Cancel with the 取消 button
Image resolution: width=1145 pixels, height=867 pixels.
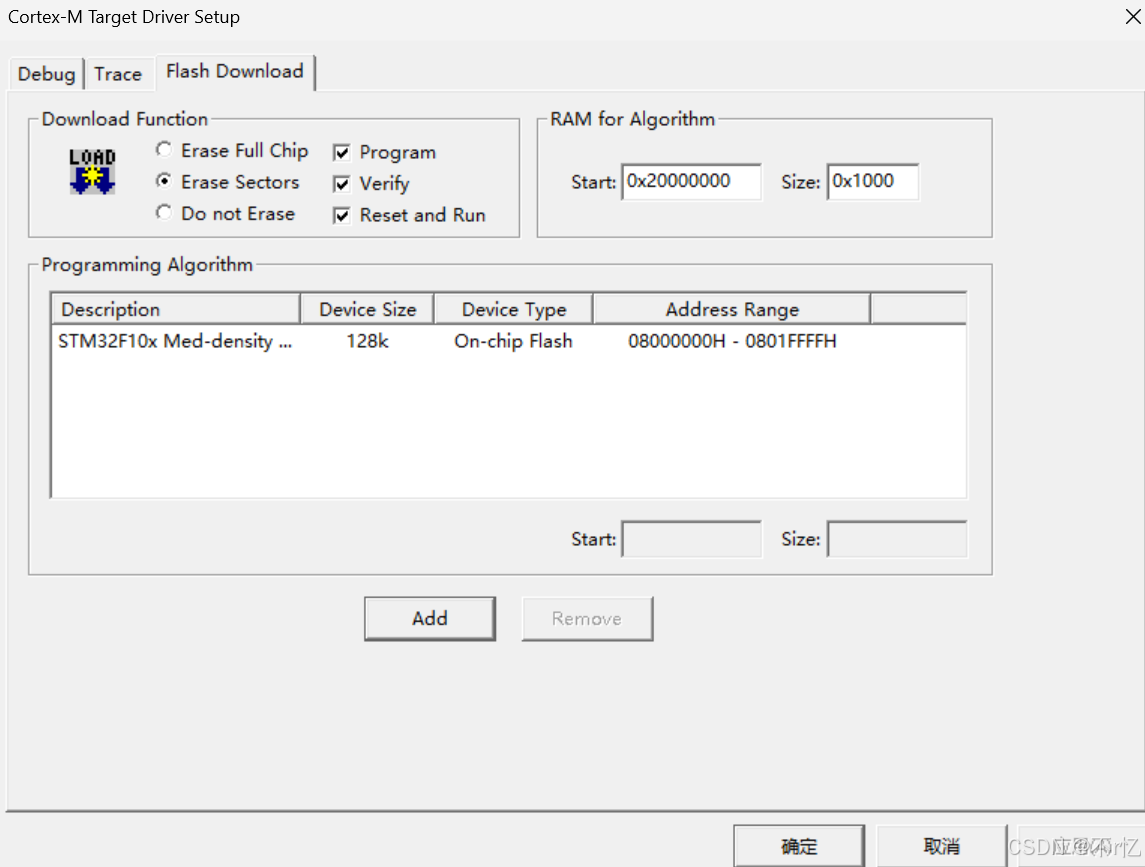click(x=941, y=846)
